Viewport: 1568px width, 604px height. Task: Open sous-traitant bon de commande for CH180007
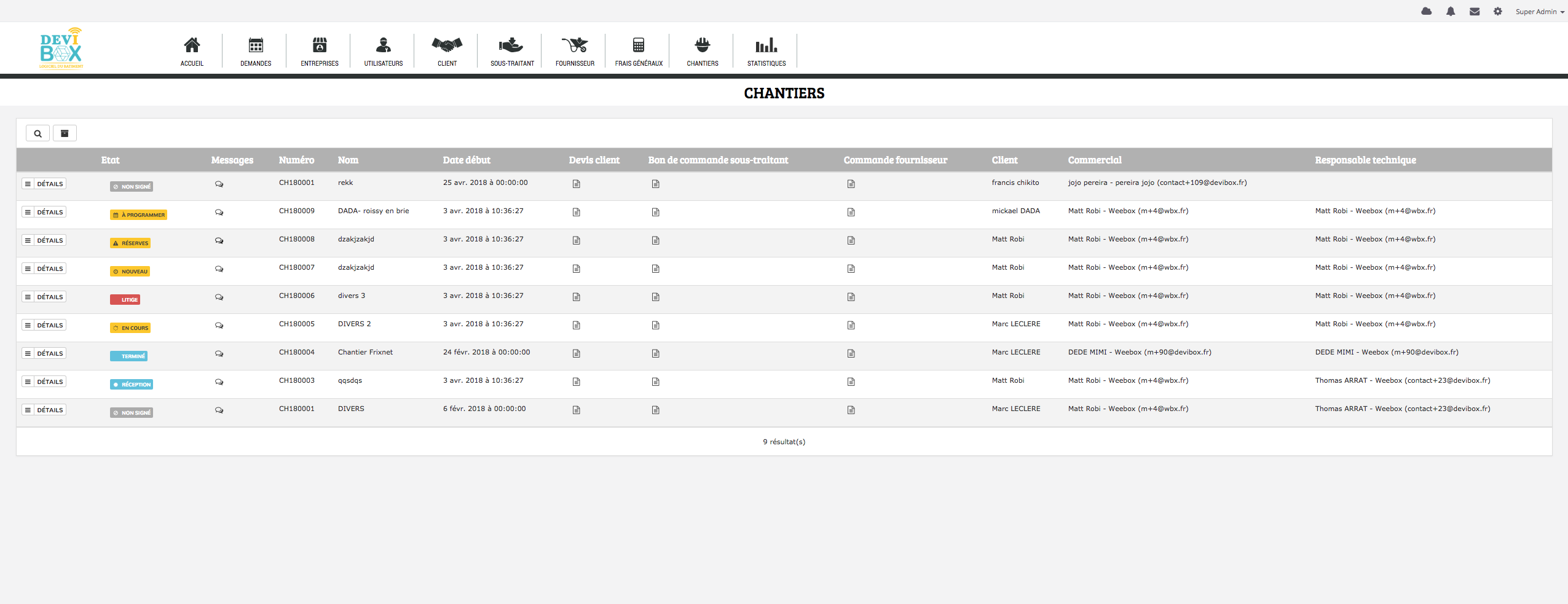point(655,269)
